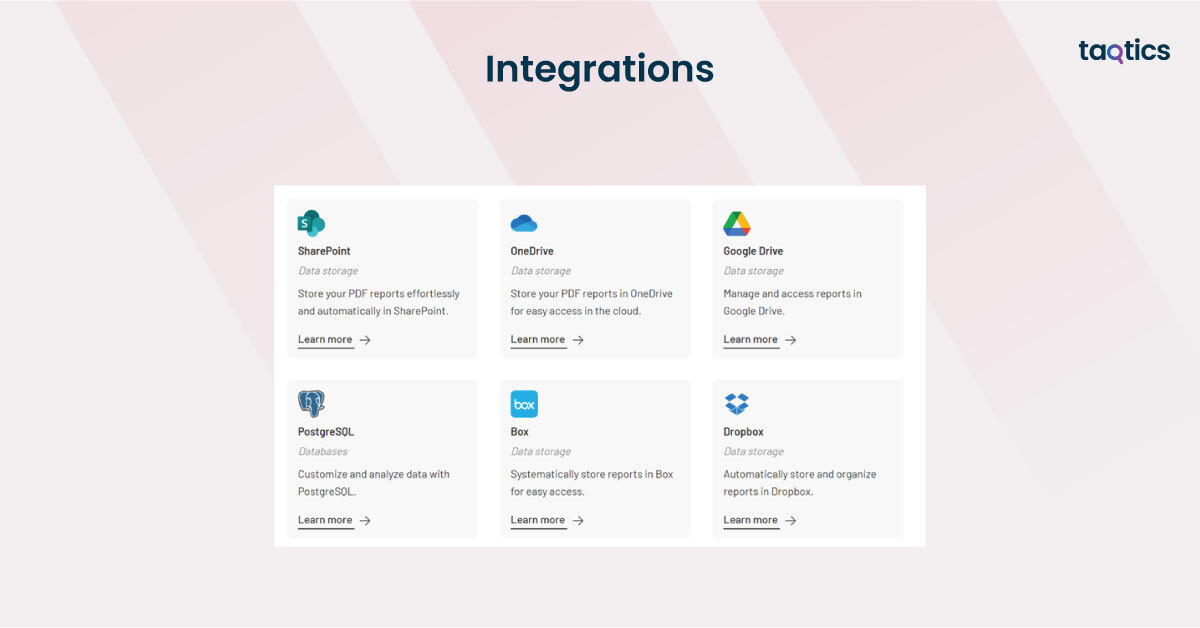Select the SharePoint card title
This screenshot has height=628, width=1200.
[x=324, y=251]
